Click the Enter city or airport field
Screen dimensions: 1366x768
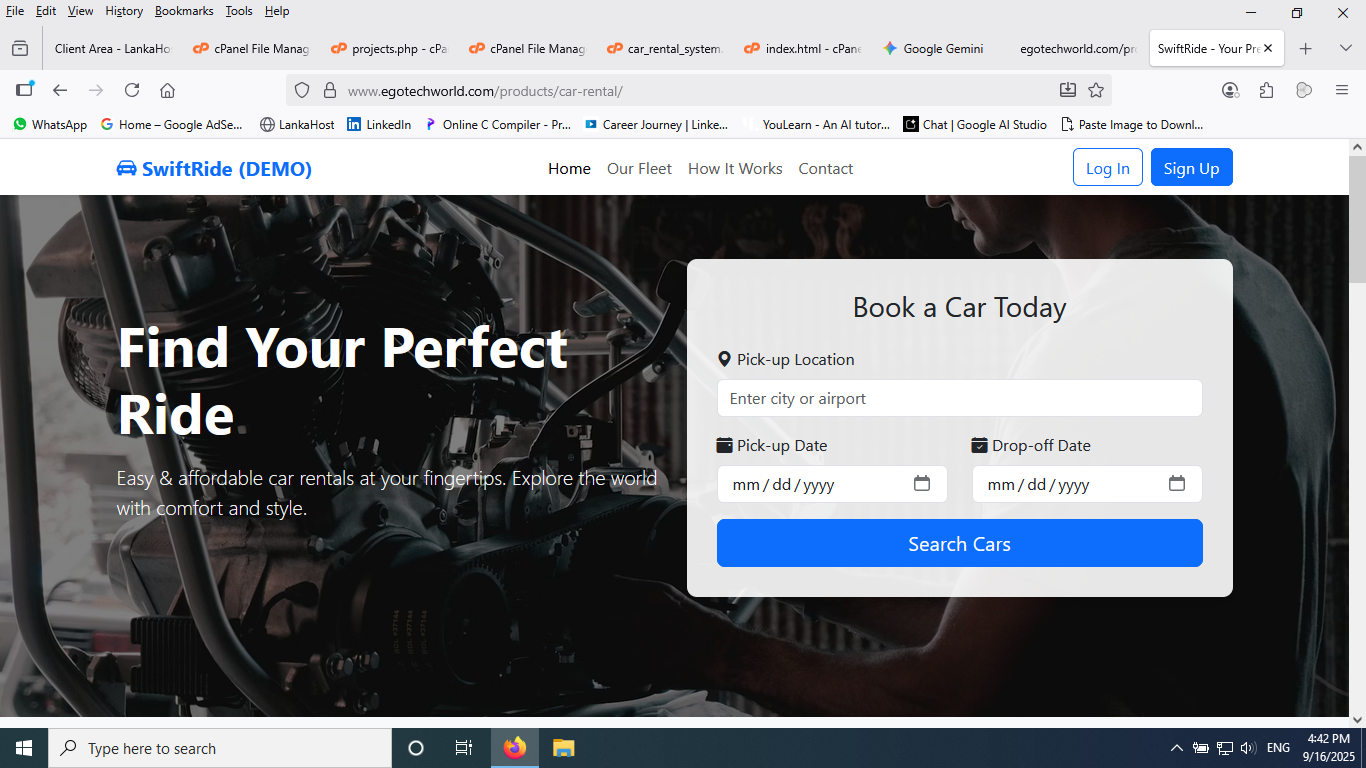(959, 397)
